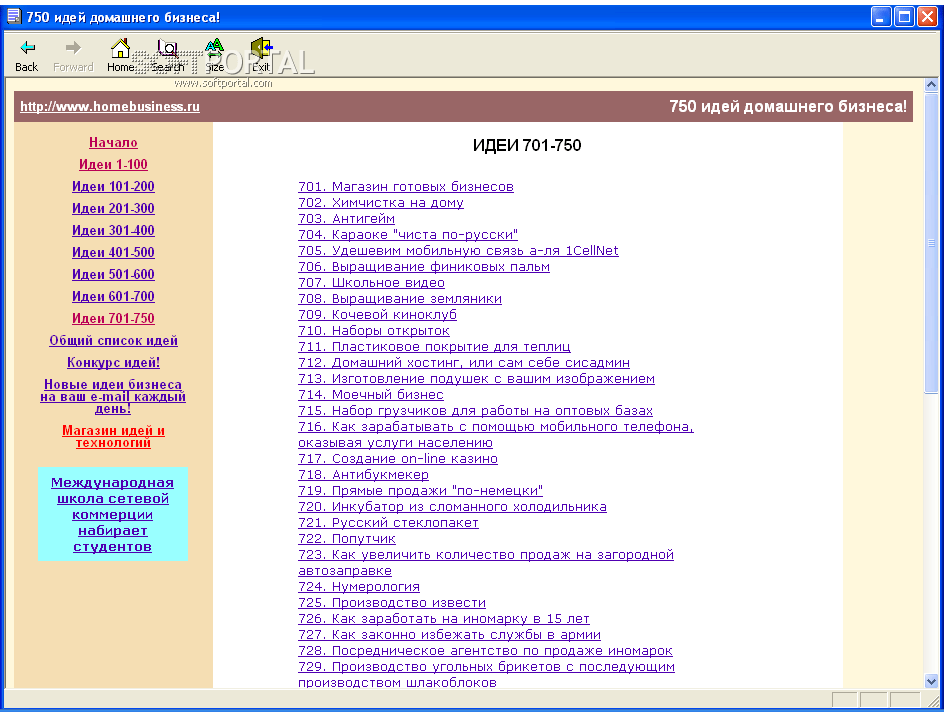Open idea 705 Удешевим мобильную связь
The image size is (944, 712).
point(458,250)
